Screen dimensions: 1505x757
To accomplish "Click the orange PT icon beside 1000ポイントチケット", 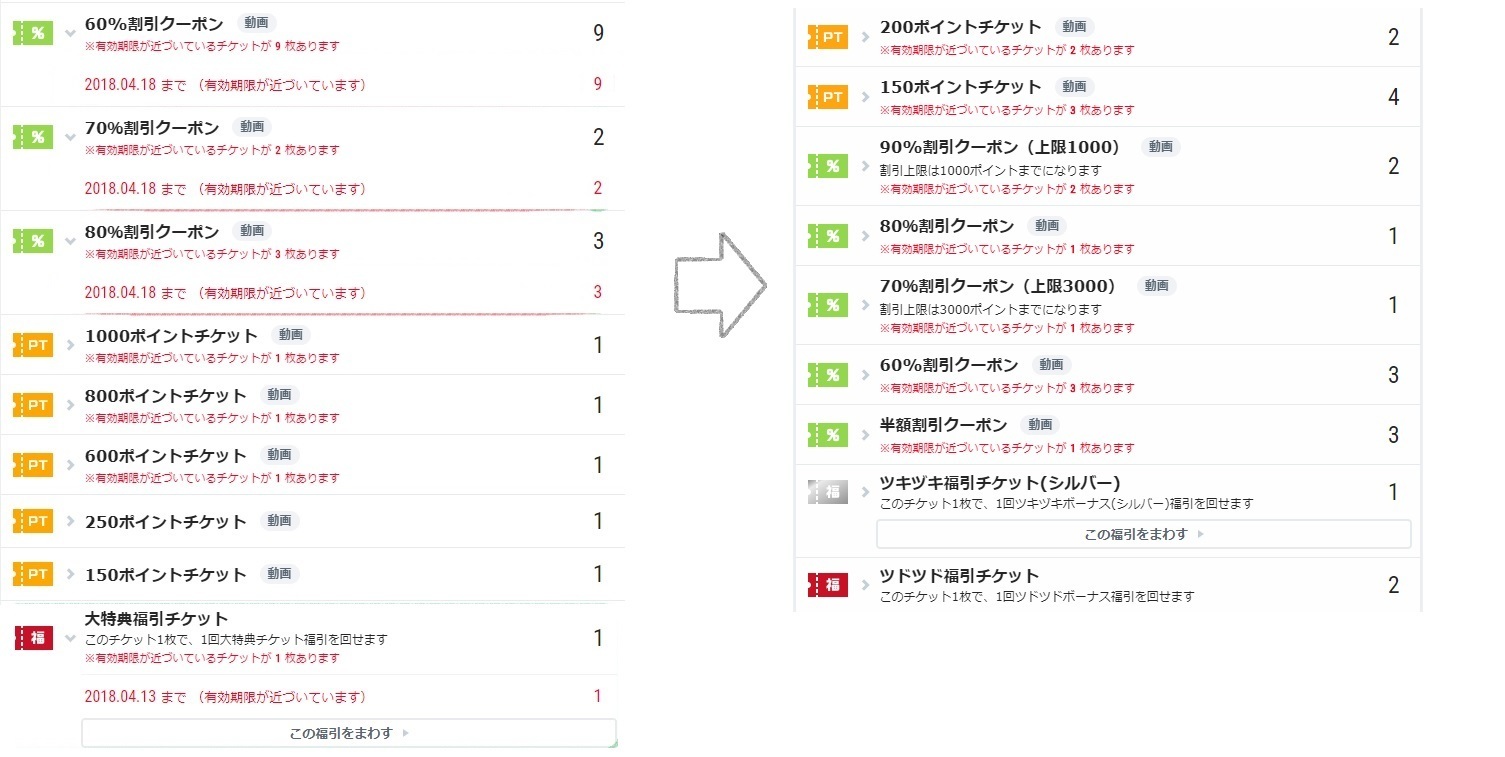I will click(32, 345).
